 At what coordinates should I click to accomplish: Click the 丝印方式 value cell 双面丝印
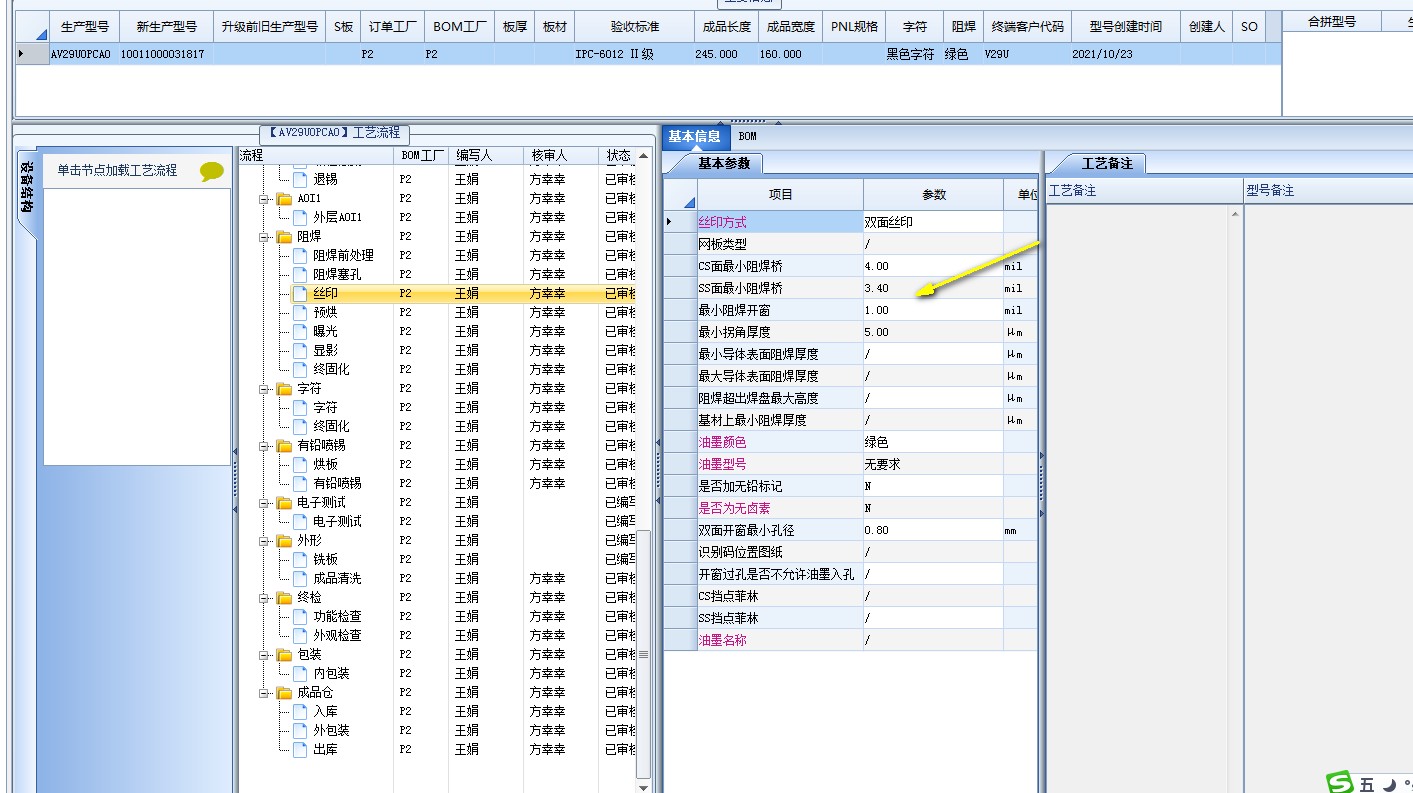pos(933,222)
